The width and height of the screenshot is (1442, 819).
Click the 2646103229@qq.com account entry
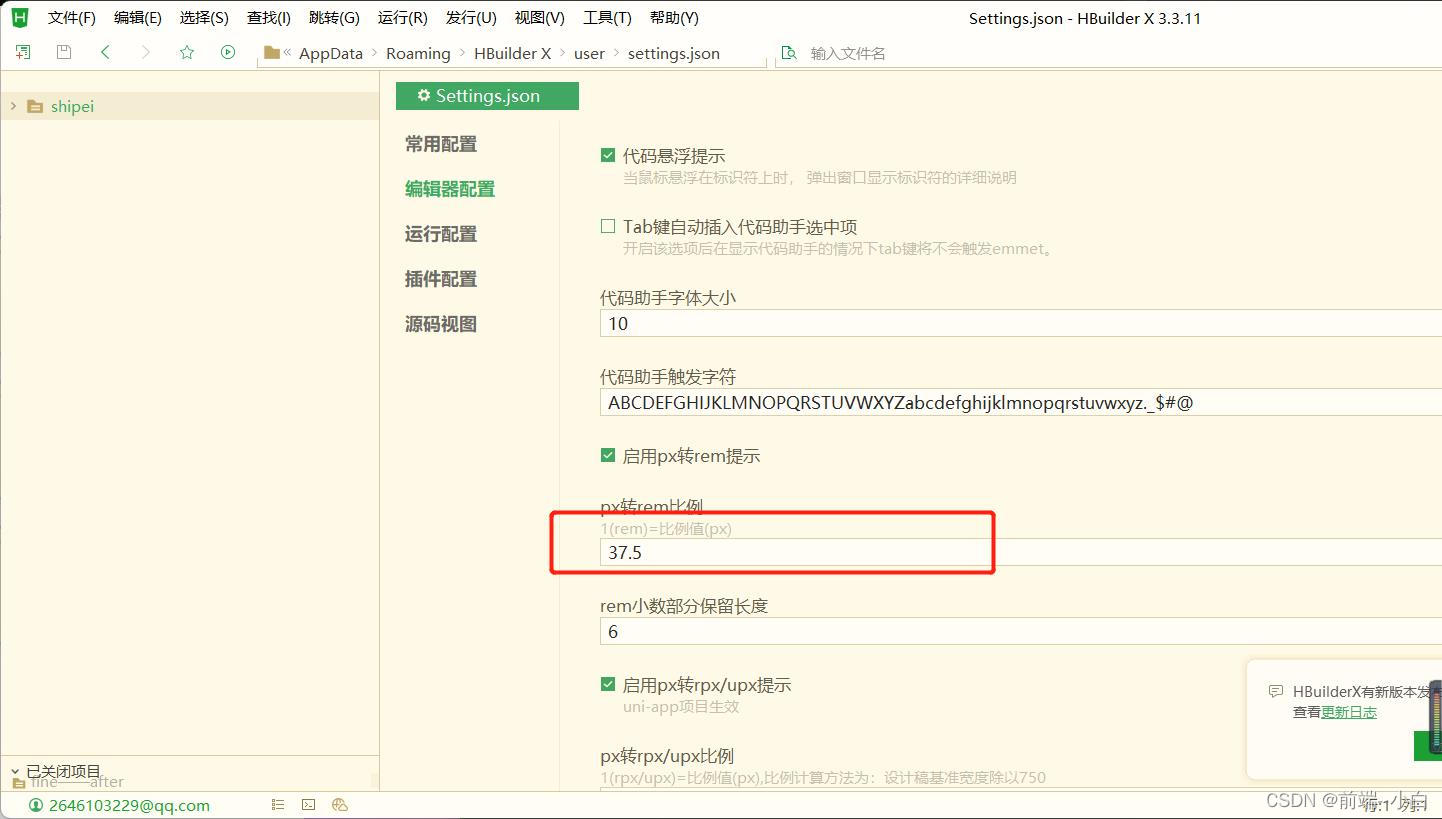[x=130, y=804]
